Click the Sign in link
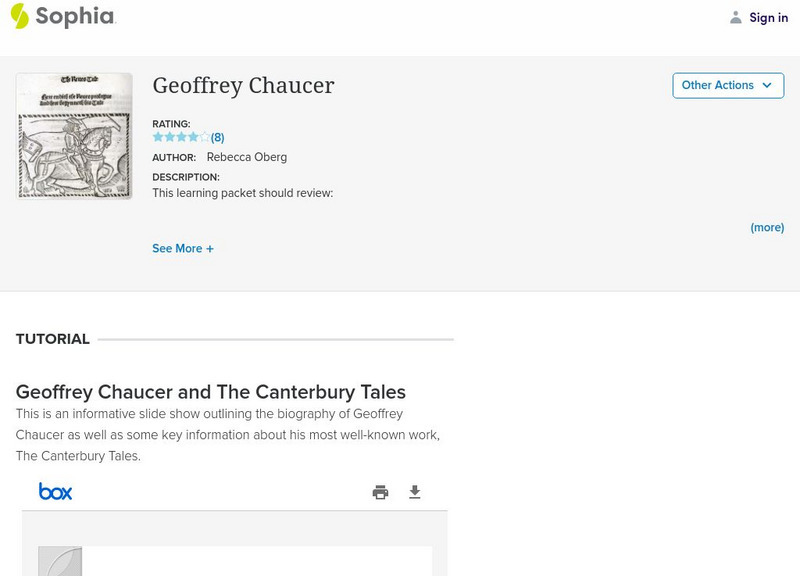800x576 pixels. click(768, 17)
